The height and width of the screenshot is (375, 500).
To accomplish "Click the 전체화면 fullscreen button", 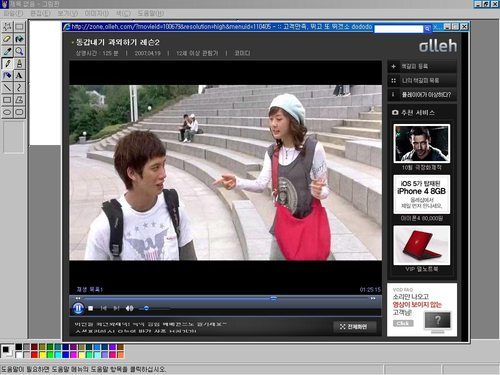I will (355, 327).
